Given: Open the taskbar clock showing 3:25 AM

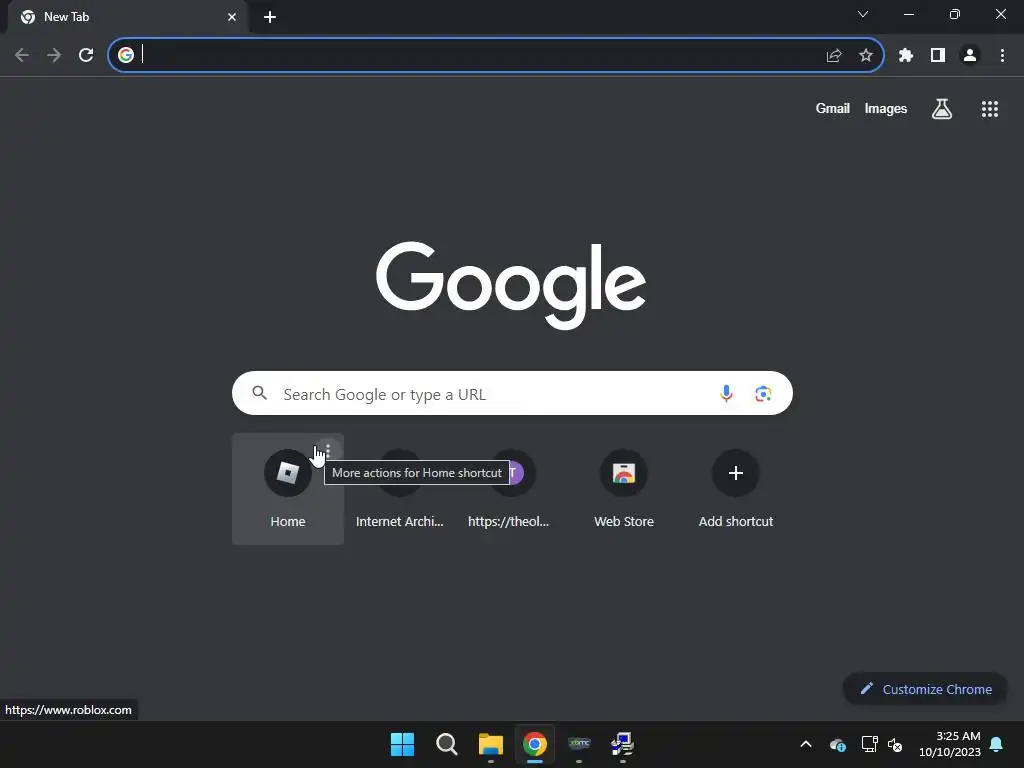Looking at the screenshot, I should coord(950,744).
